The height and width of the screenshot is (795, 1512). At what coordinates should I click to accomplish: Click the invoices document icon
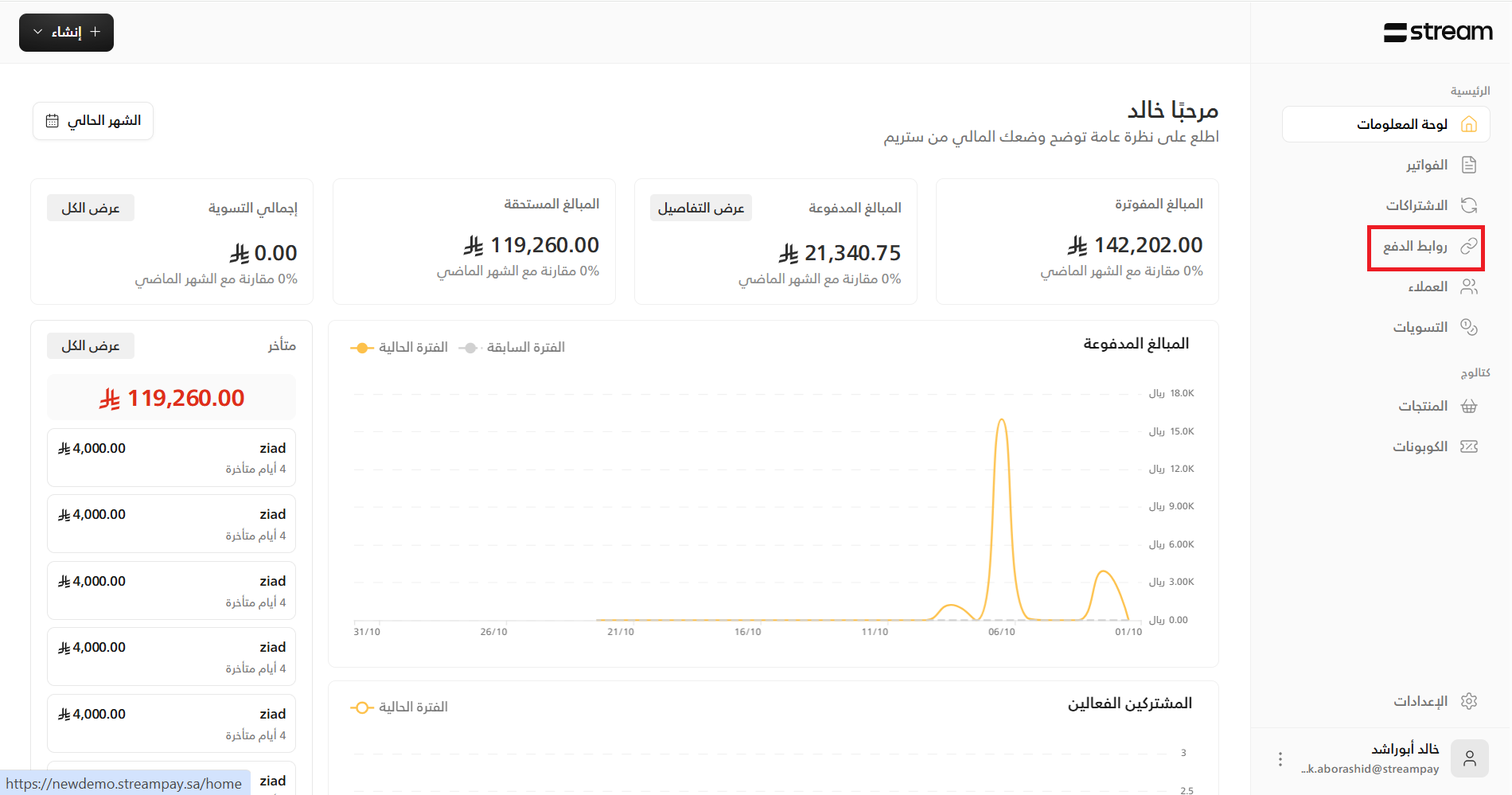(x=1469, y=165)
